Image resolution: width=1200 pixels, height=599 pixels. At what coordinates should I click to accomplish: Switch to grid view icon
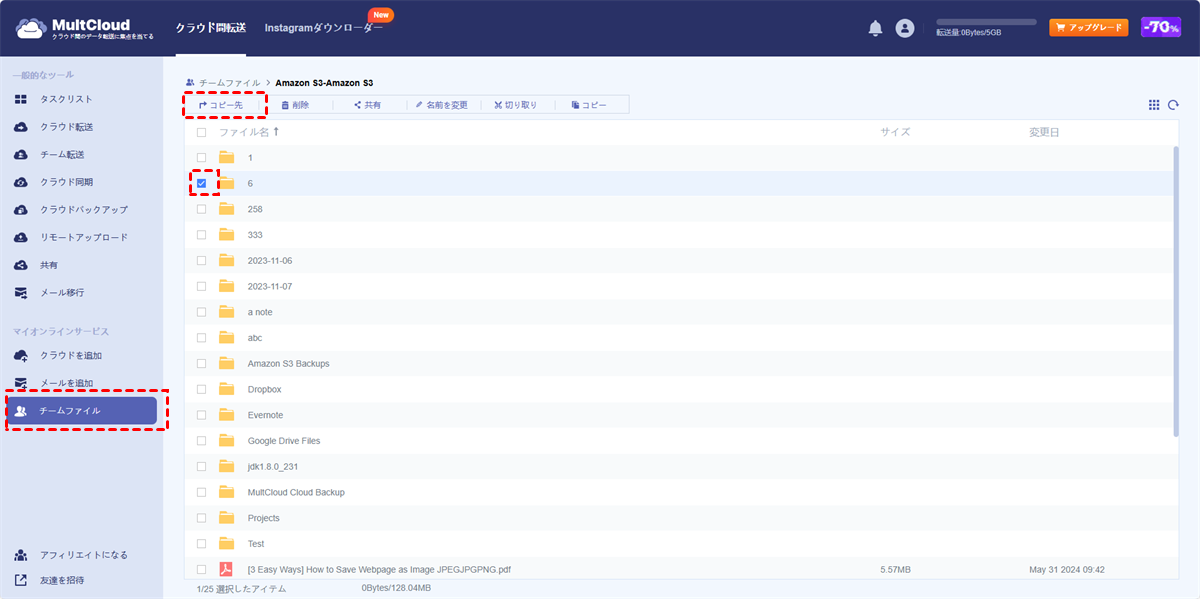1154,105
